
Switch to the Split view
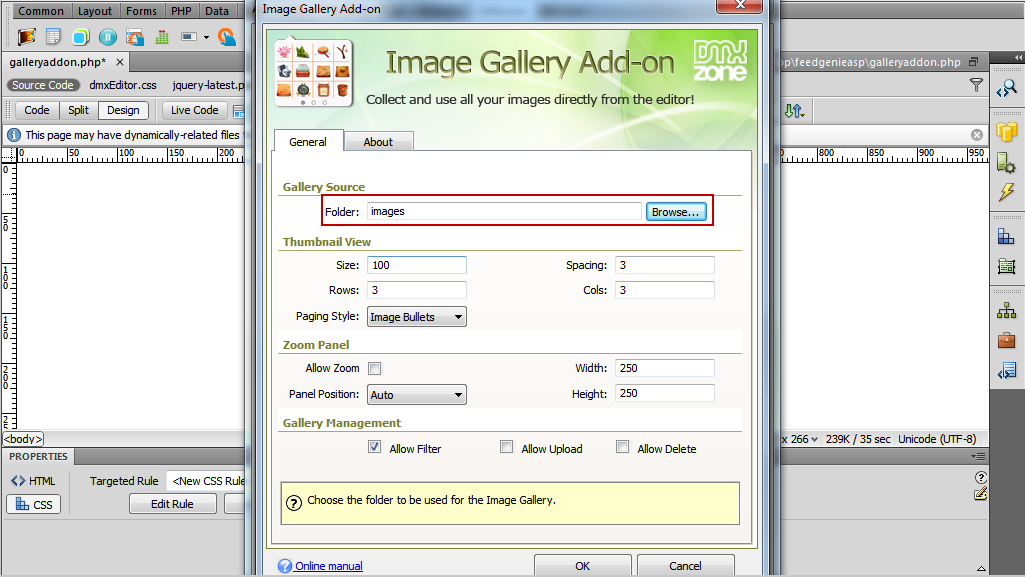(x=78, y=110)
